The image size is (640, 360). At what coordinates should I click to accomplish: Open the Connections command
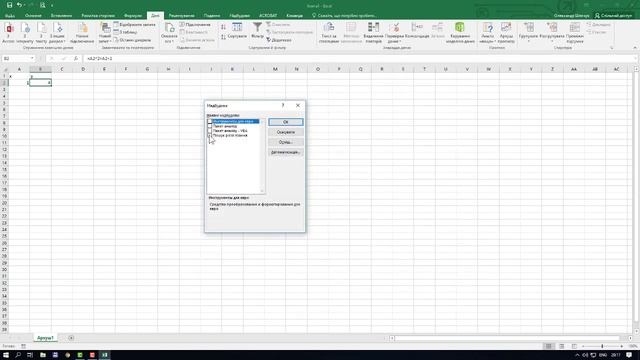point(195,24)
